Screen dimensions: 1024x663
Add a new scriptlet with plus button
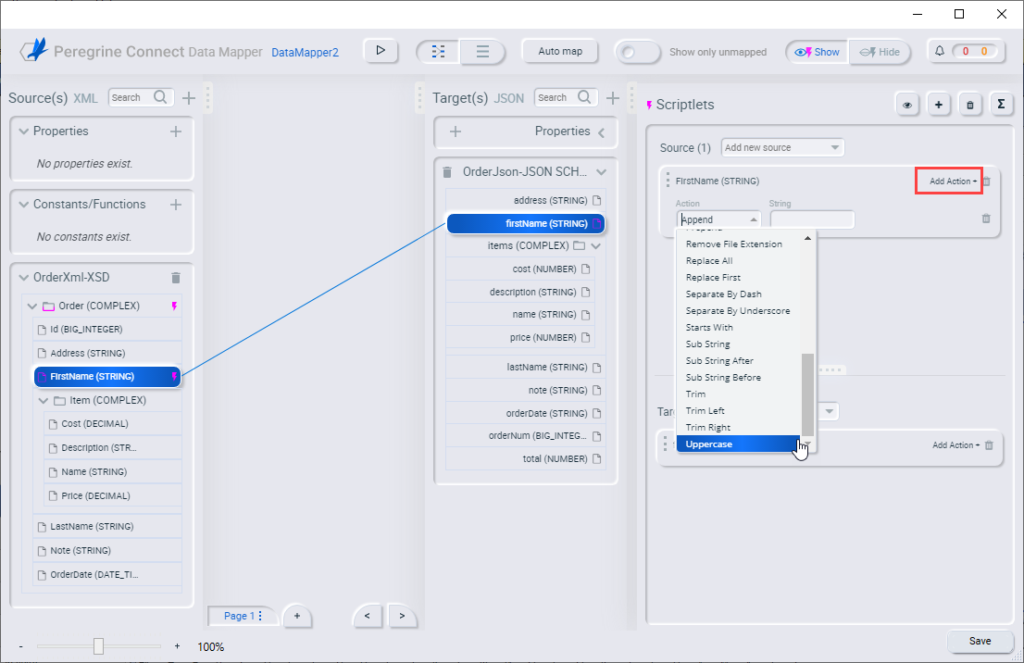pyautogui.click(x=939, y=104)
